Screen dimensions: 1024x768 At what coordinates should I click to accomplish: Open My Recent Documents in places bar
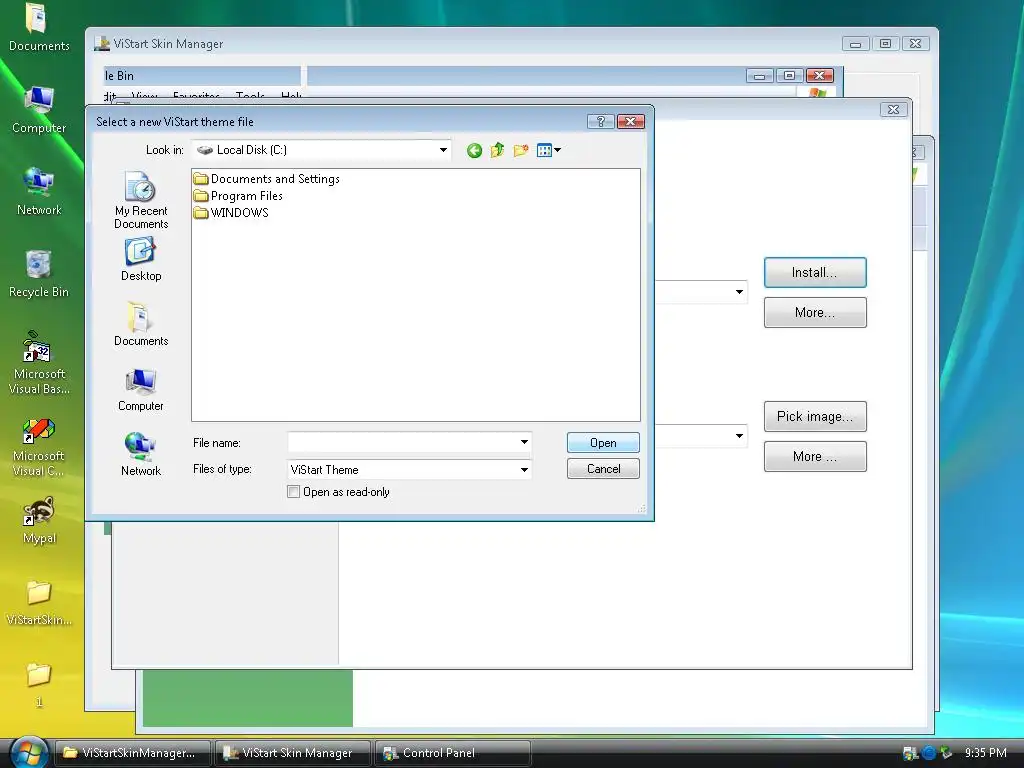141,200
